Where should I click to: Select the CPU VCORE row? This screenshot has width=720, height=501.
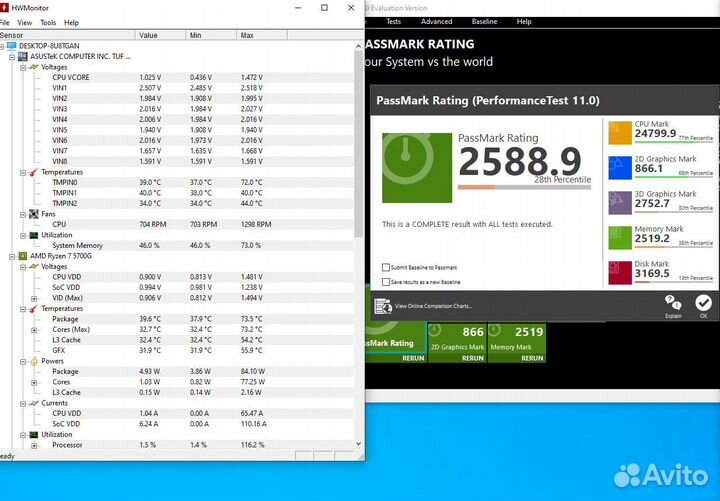tap(177, 78)
